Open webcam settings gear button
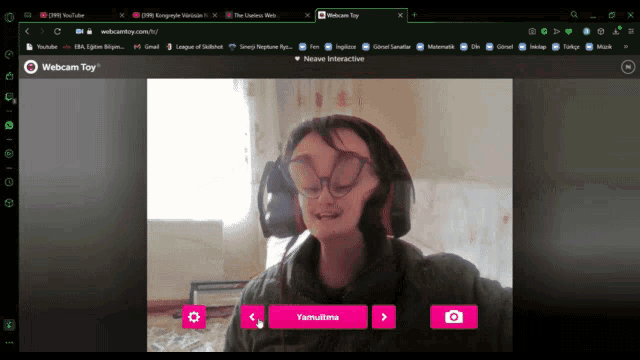The image size is (640, 360). click(x=194, y=317)
